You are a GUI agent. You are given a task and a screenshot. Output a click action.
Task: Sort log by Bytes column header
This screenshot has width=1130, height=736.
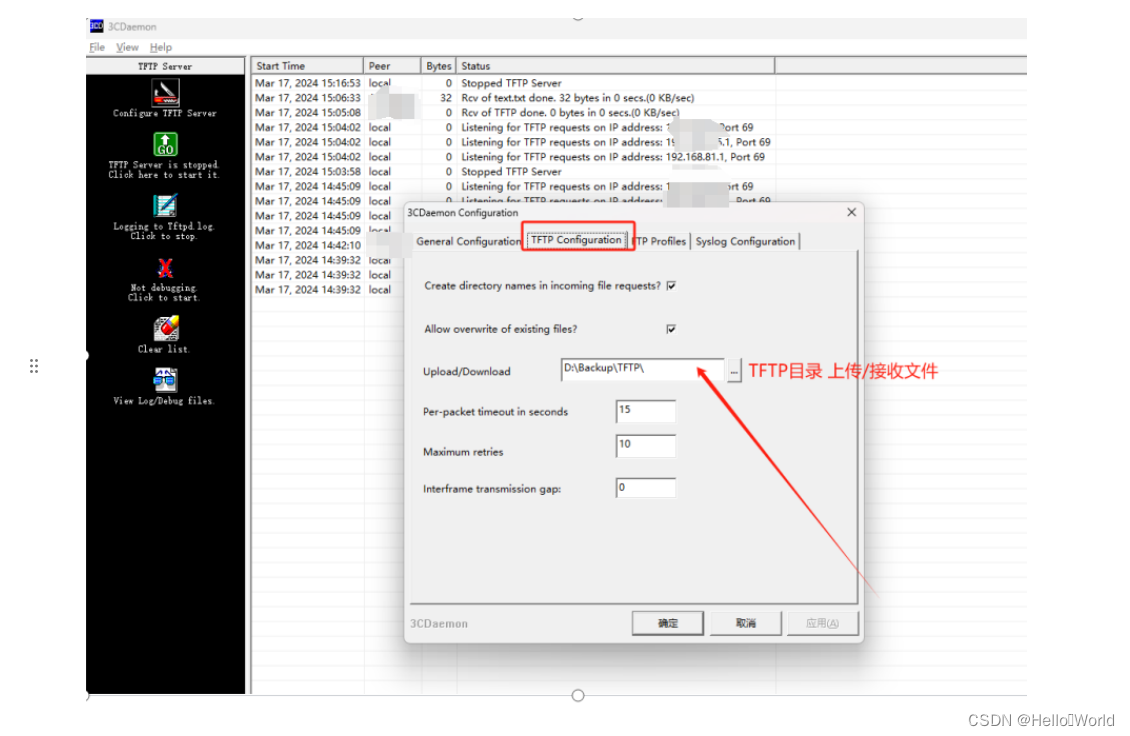tap(438, 66)
